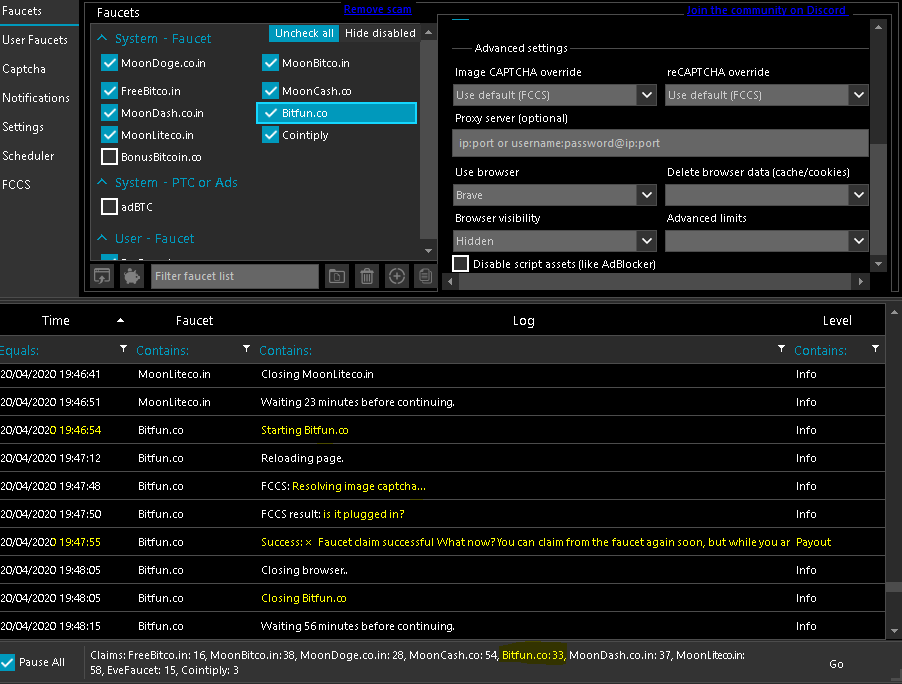Open the Time column filter funnel
This screenshot has width=902, height=684.
click(x=123, y=349)
